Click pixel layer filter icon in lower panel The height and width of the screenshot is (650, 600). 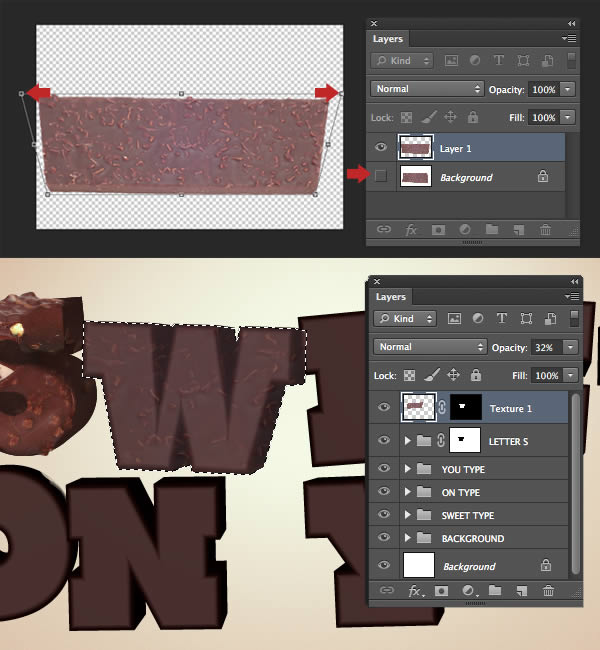click(x=454, y=319)
